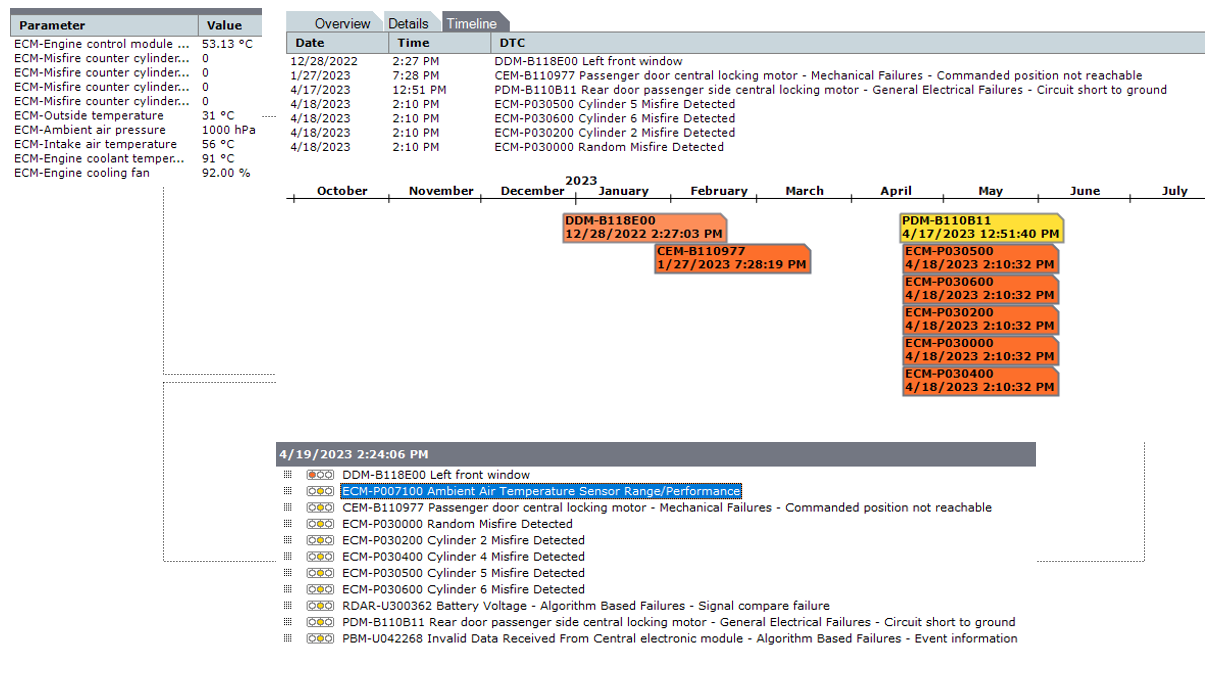Select DDM-B118E00 marker dated 12/28/2022 on timeline
This screenshot has height=690, width=1230.
point(643,227)
